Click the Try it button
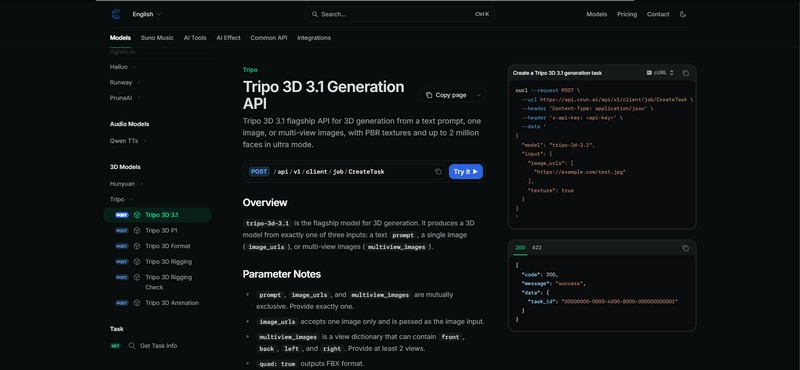Viewport: 800px width, 370px height. click(x=466, y=172)
